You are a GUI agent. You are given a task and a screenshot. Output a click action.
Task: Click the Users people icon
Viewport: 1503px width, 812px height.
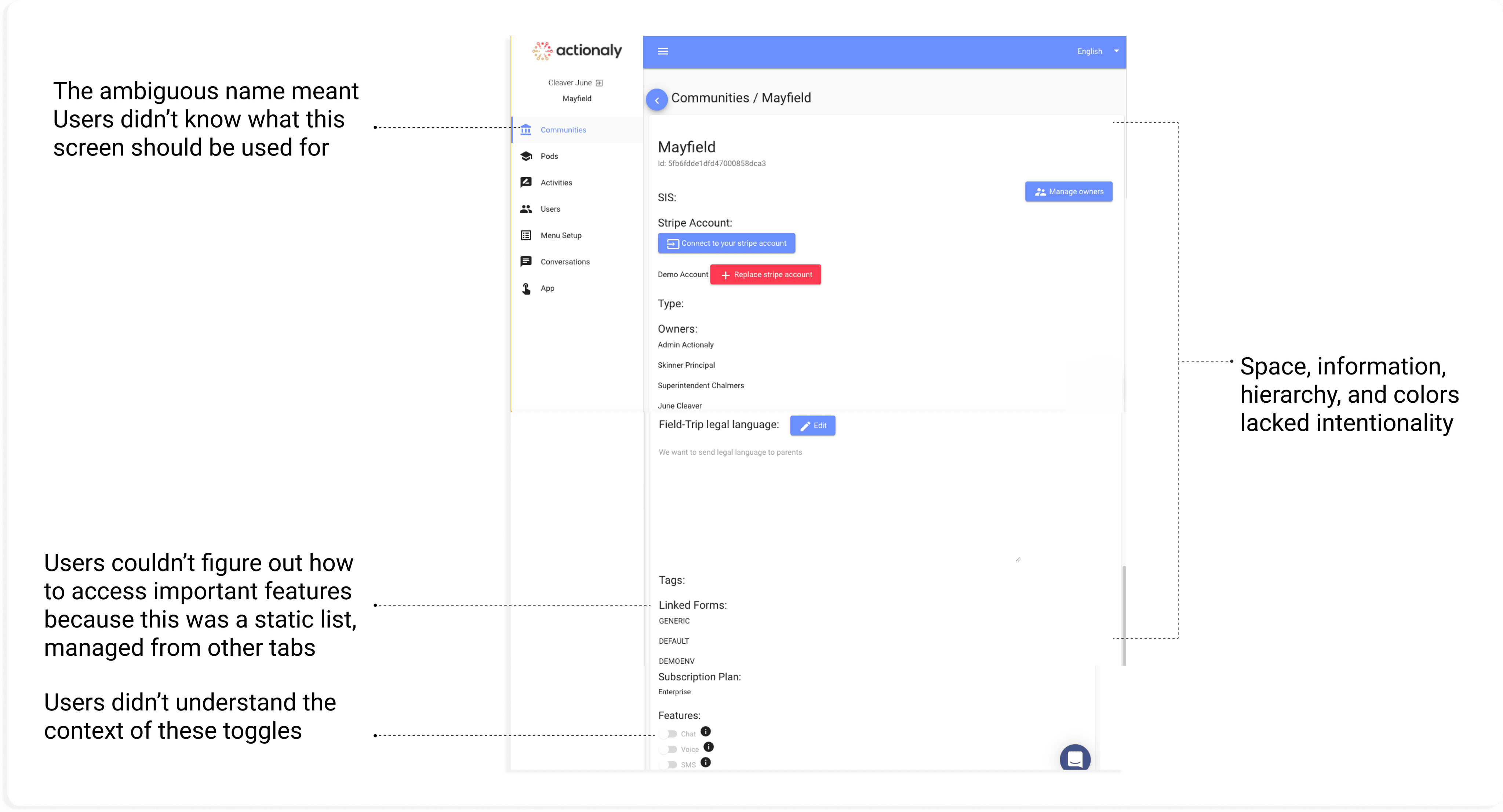pyautogui.click(x=526, y=209)
